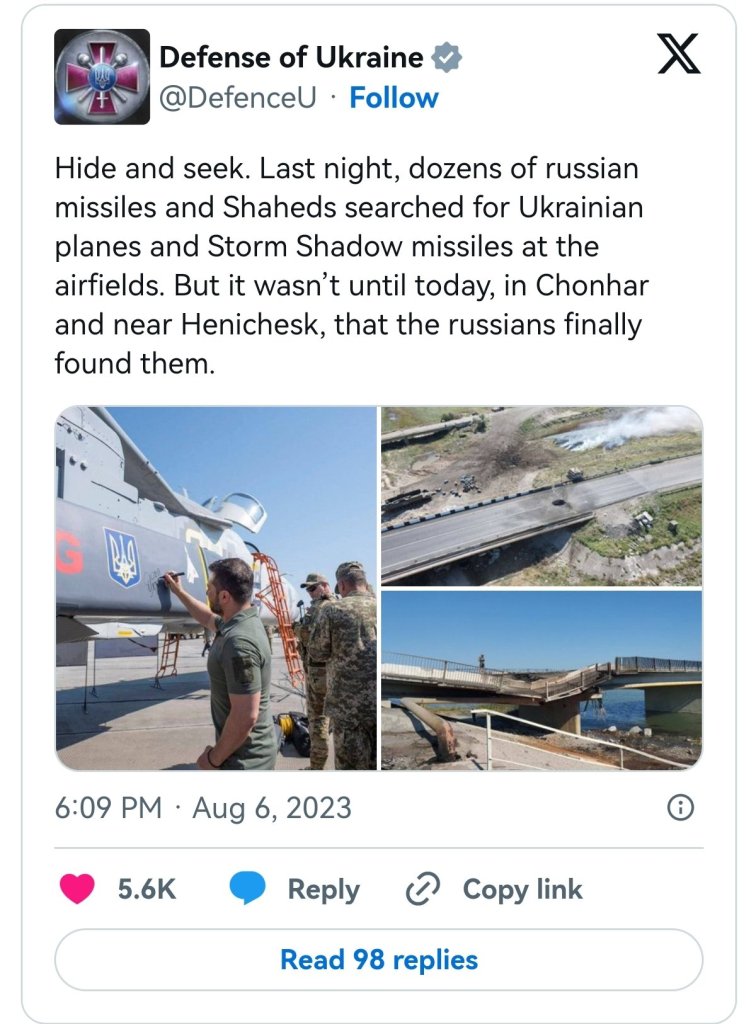
Task: Click the tweet text starting with Hide and seek
Action: pyautogui.click(x=350, y=265)
